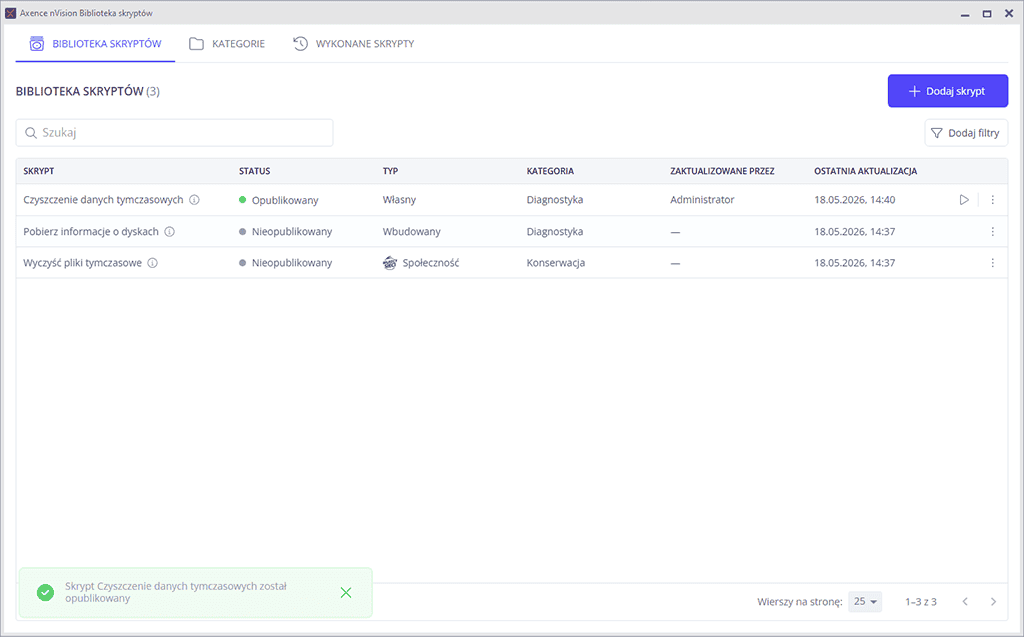Image resolution: width=1024 pixels, height=637 pixels.
Task: Maximize the Biblioteka skryptów window
Action: tap(987, 14)
